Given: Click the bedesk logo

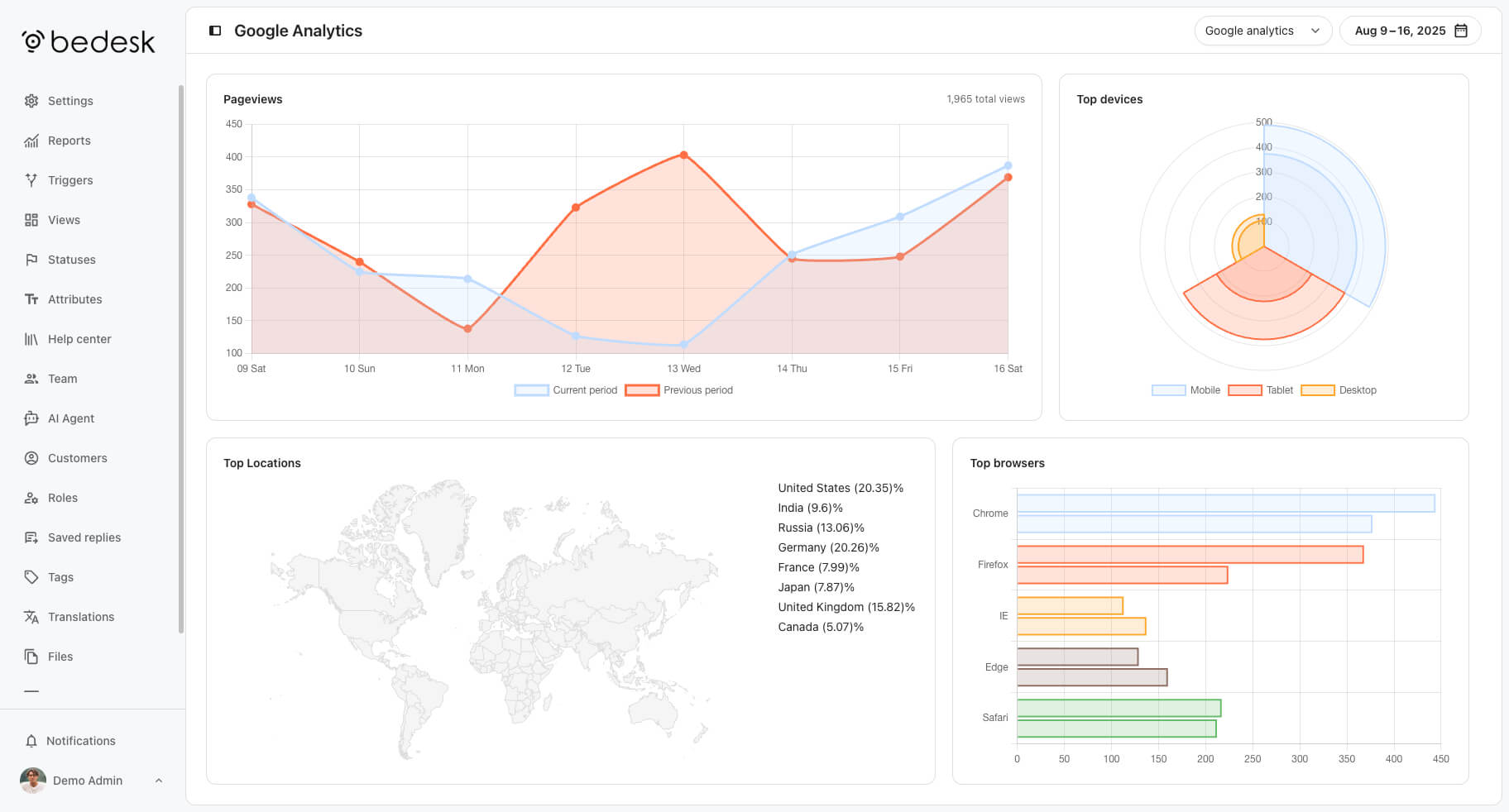Looking at the screenshot, I should pos(89,41).
